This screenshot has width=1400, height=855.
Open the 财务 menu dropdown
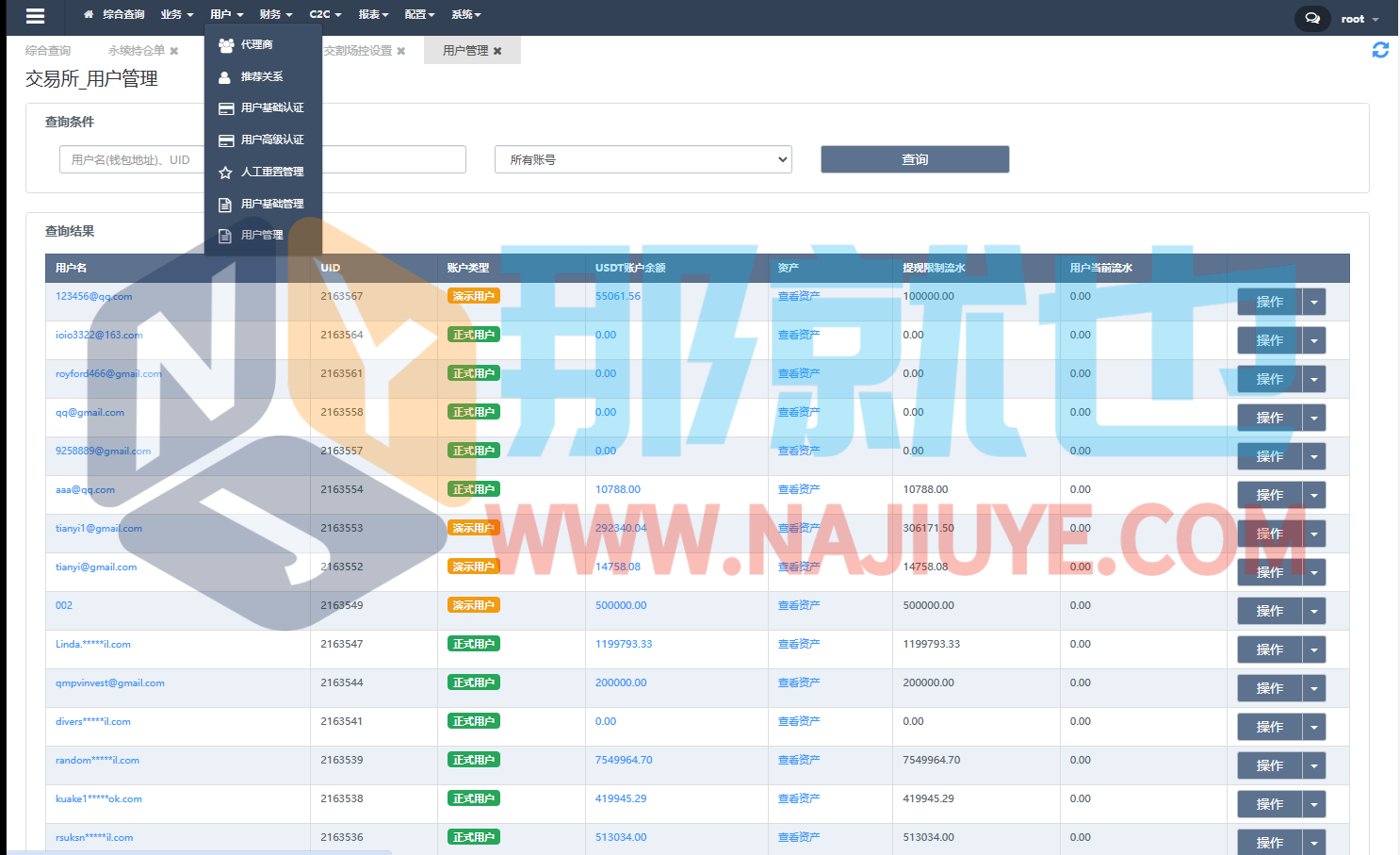tap(275, 14)
